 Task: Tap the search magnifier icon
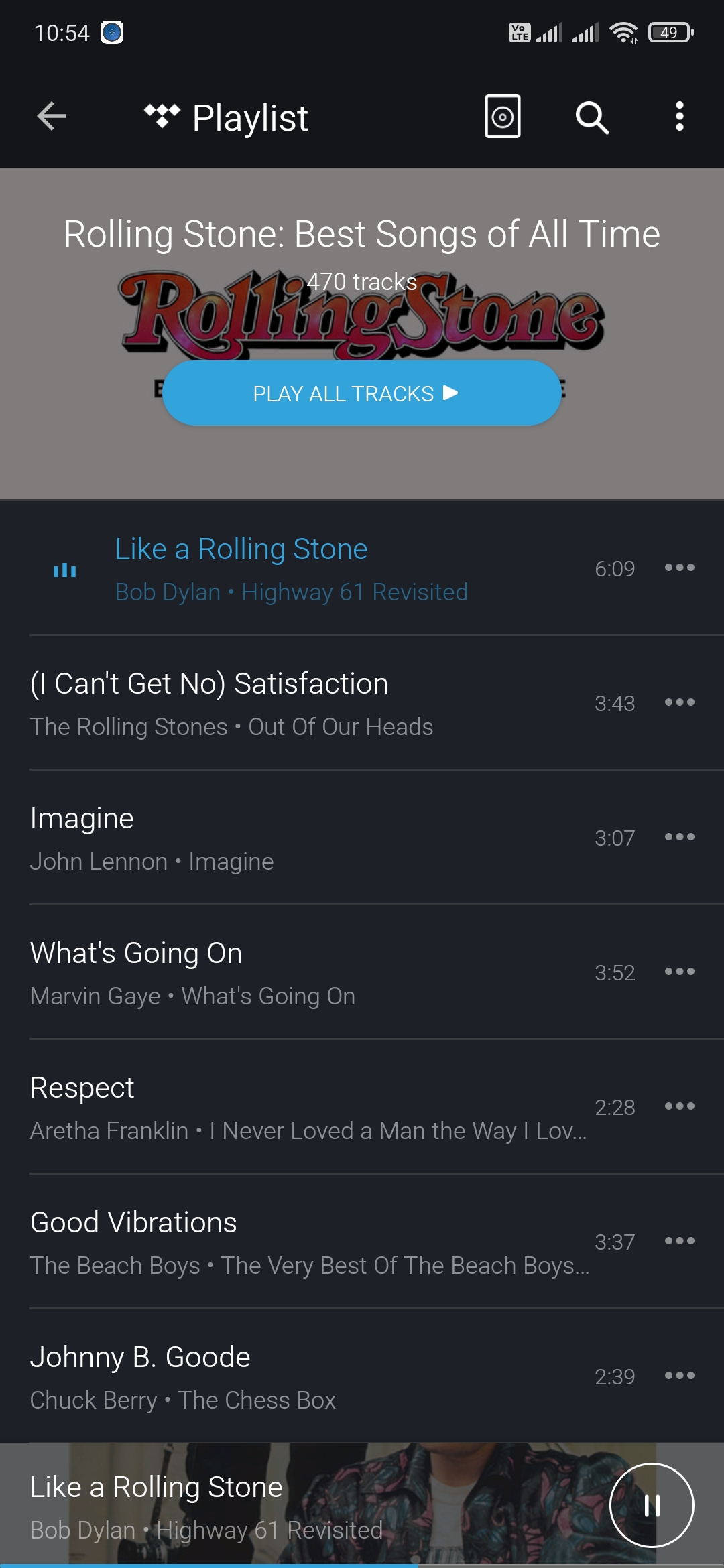(592, 118)
